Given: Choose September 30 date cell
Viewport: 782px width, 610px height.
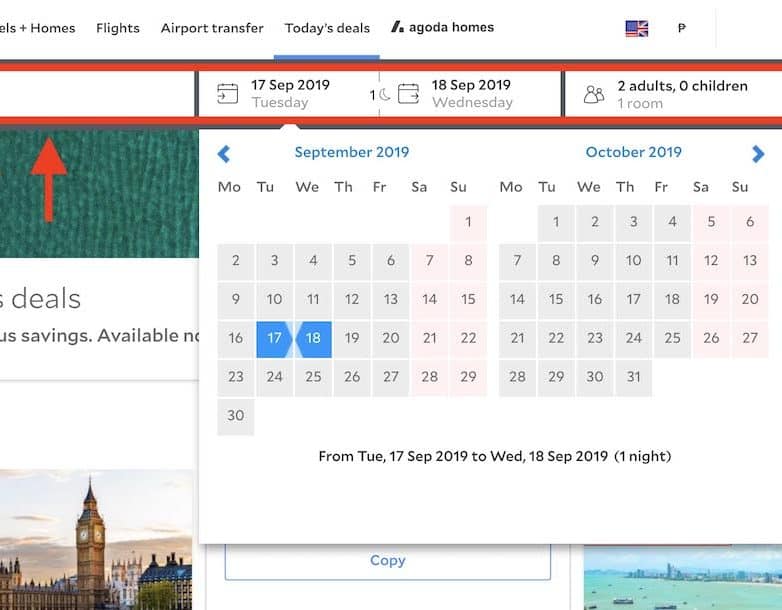Looking at the screenshot, I should pyautogui.click(x=236, y=416).
